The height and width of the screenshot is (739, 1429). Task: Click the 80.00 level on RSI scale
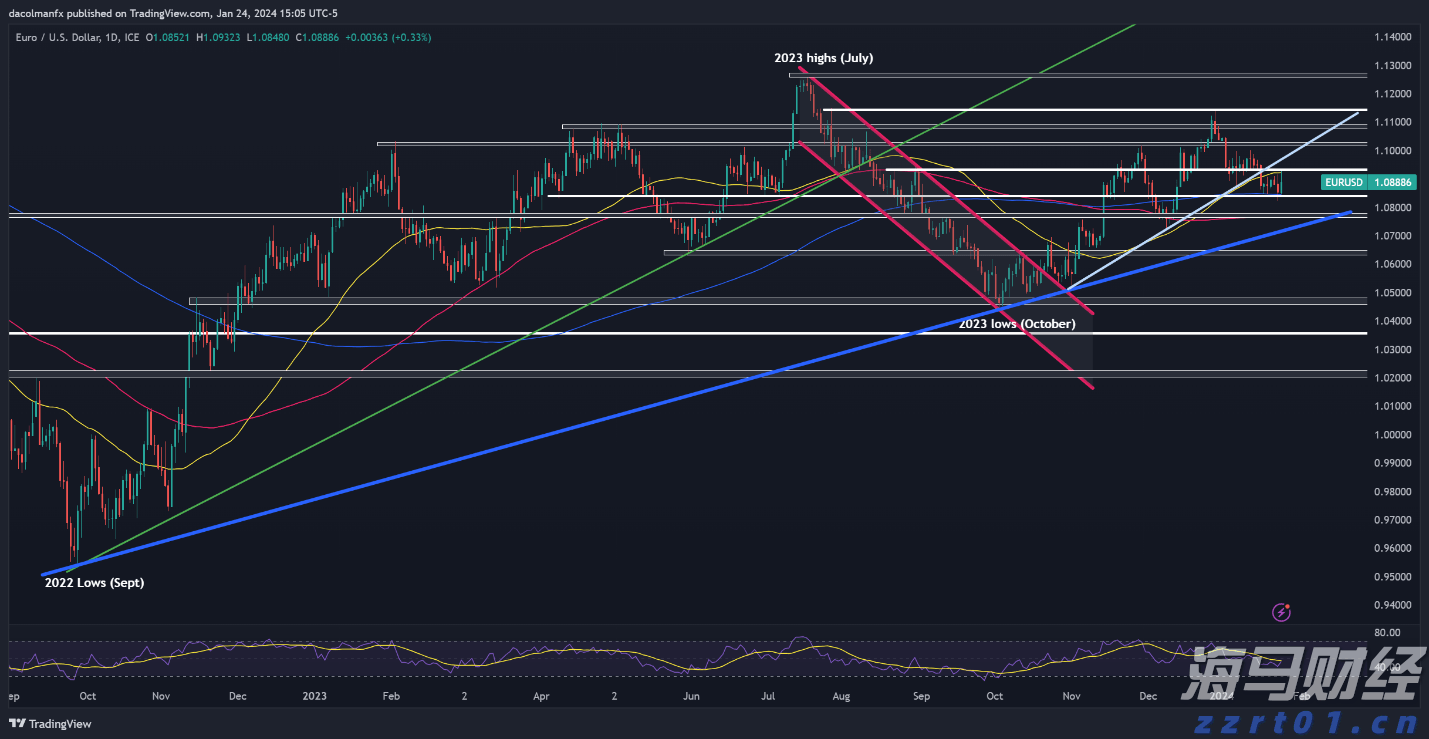tap(1386, 633)
